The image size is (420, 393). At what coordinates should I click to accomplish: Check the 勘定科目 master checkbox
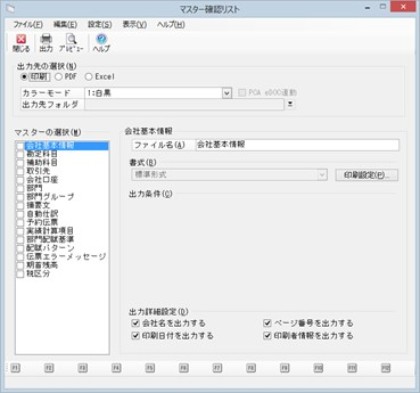tap(20, 154)
